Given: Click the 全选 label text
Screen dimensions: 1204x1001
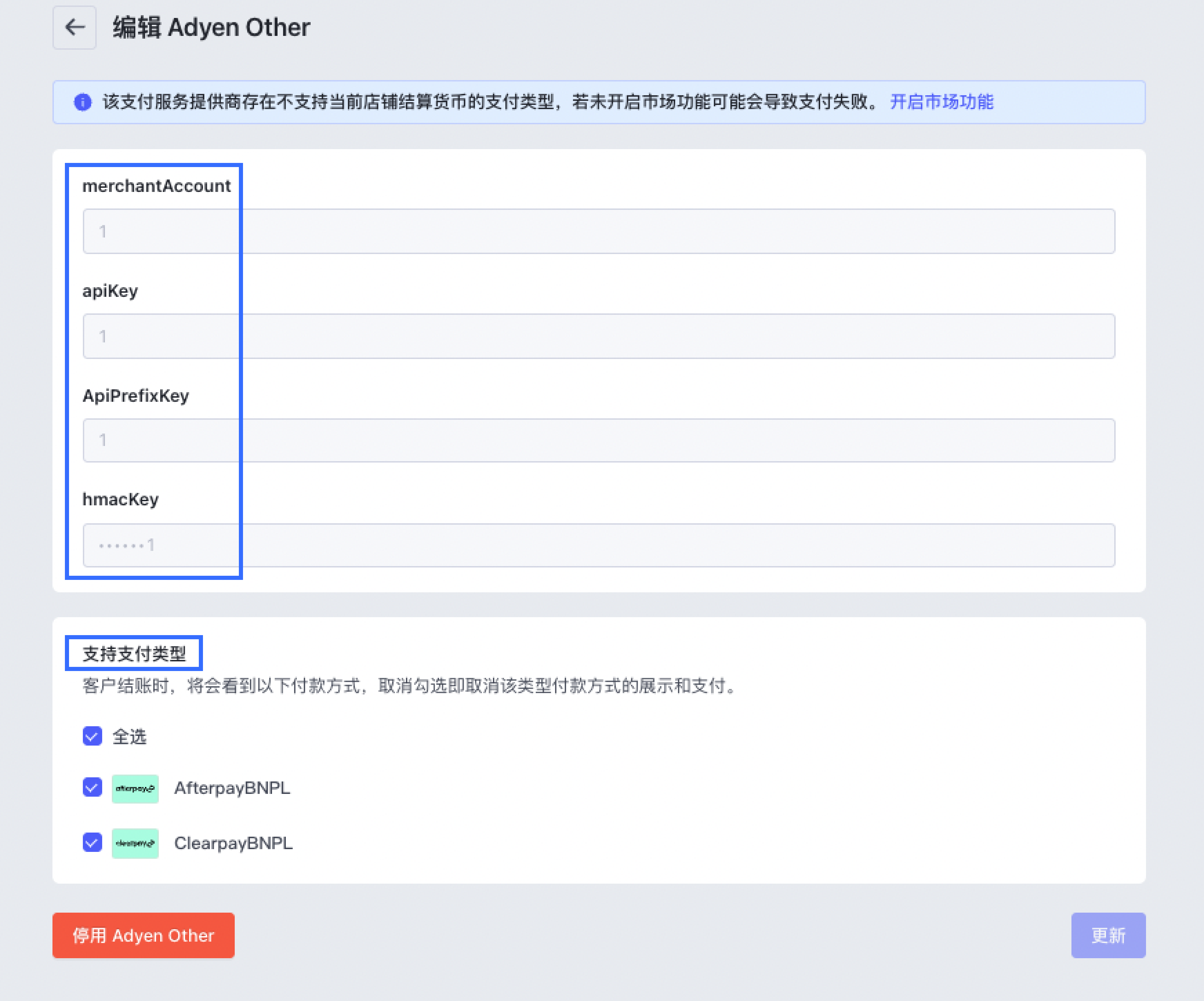Looking at the screenshot, I should pos(129,736).
